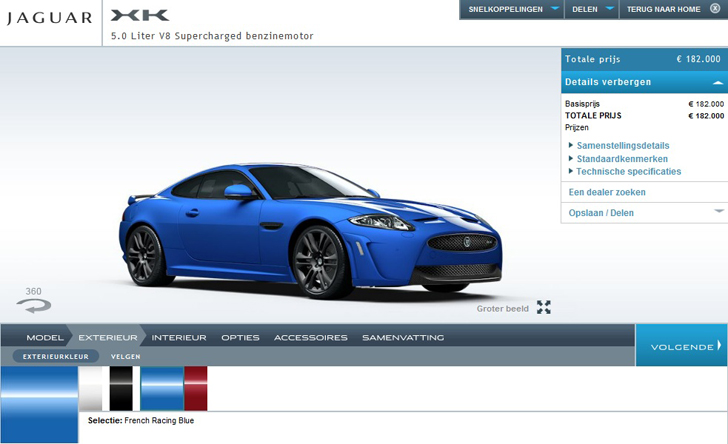Choose the small blue exterior color swatch
This screenshot has width=728, height=444.
click(162, 388)
